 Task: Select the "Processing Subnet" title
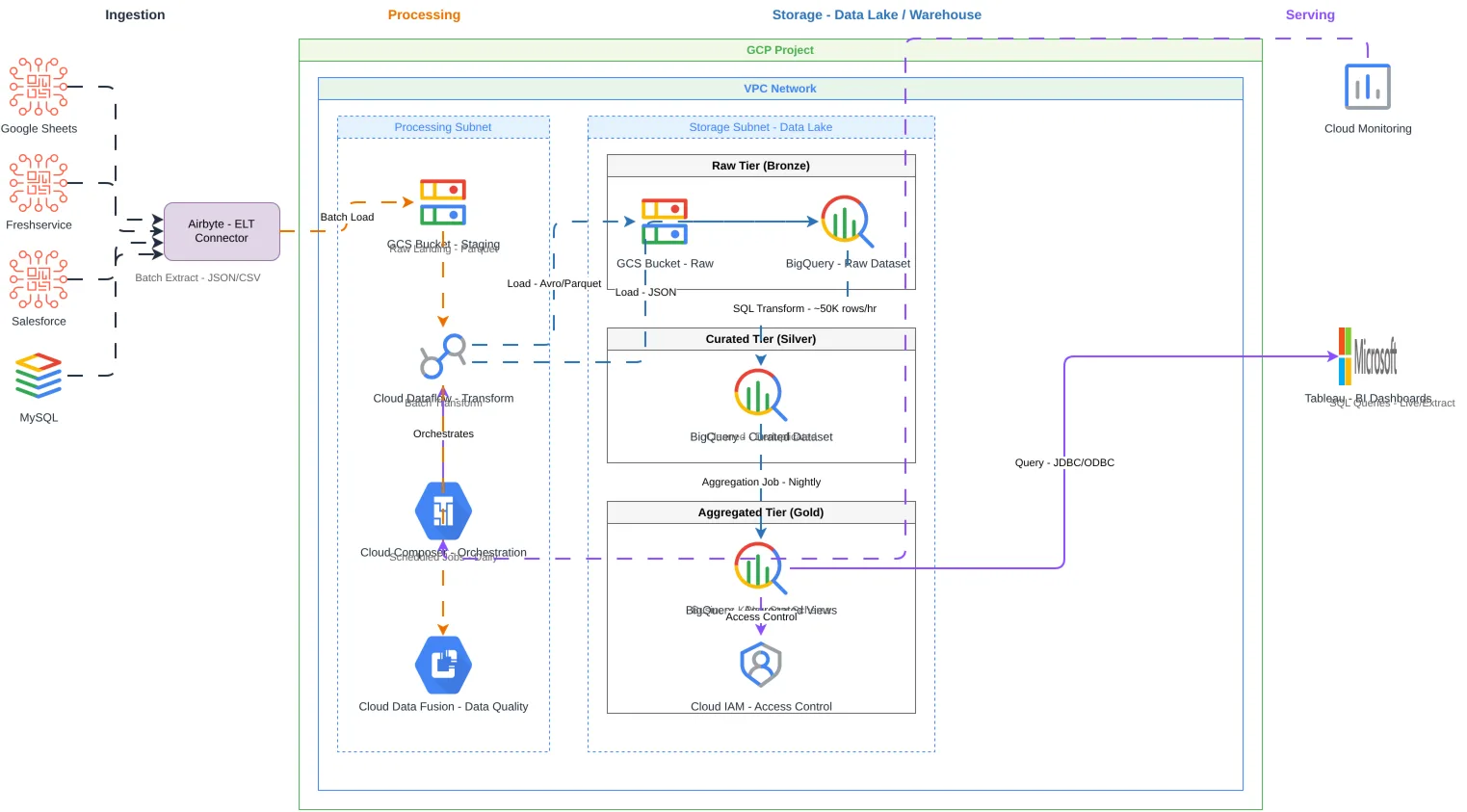click(x=443, y=127)
